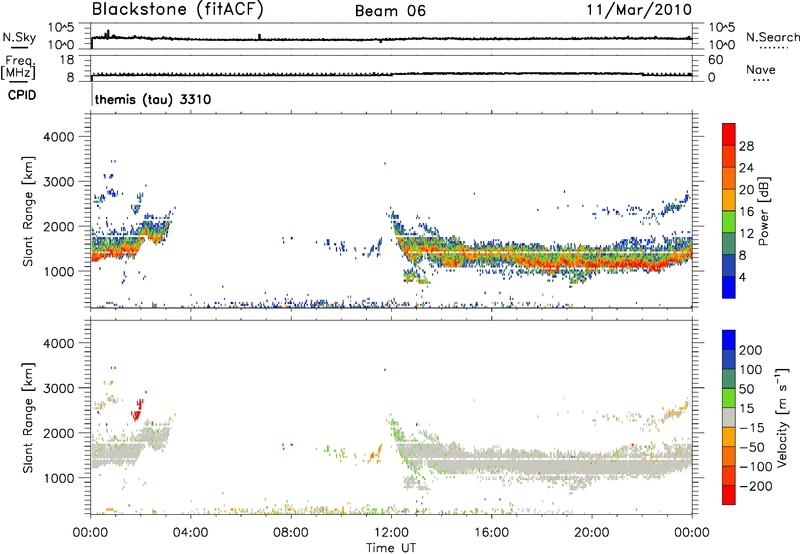Click the '-100' label on the Velocity color bar
800x554 pixels.
tap(755, 467)
